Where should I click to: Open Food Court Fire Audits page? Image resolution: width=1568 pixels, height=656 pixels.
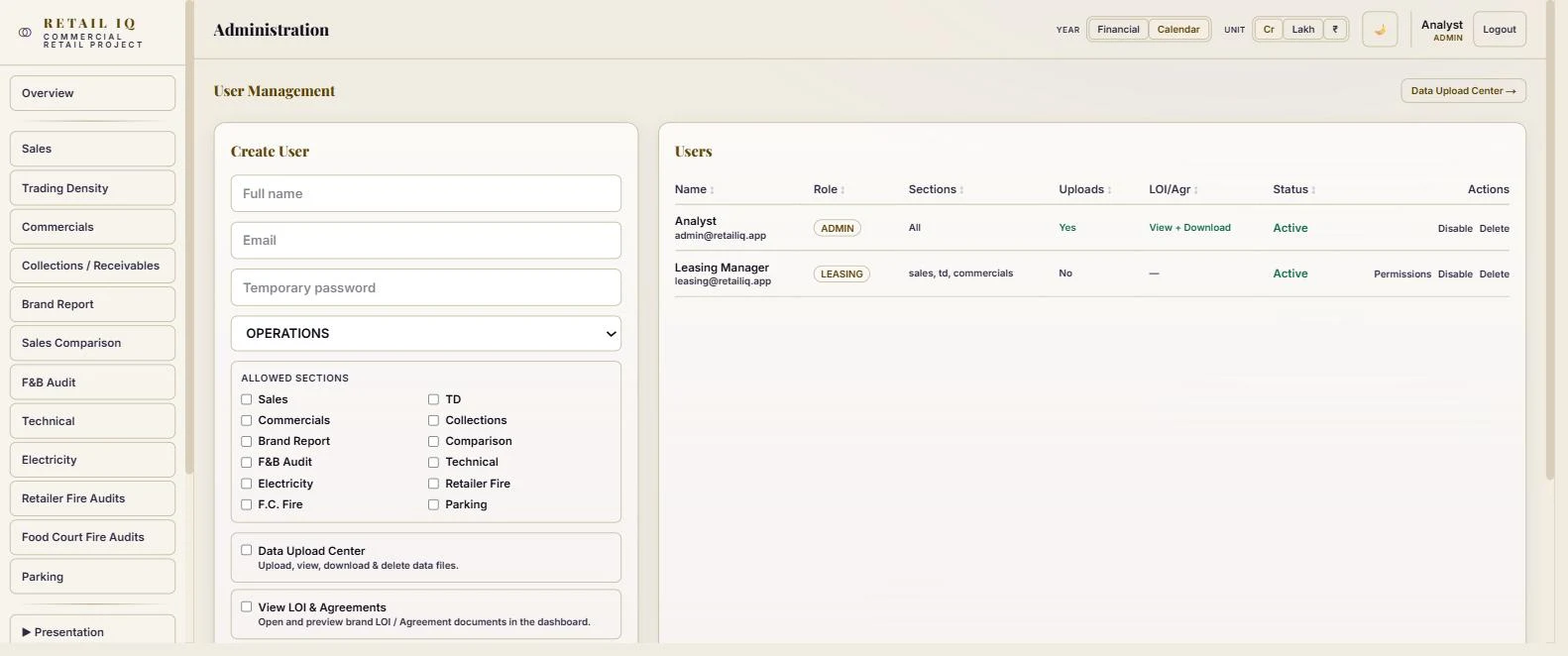click(92, 537)
